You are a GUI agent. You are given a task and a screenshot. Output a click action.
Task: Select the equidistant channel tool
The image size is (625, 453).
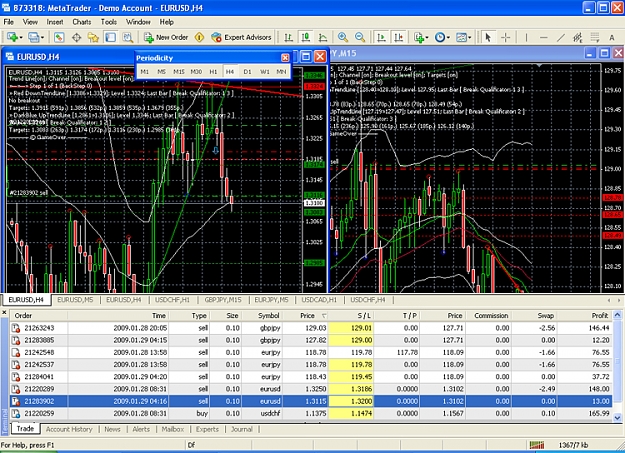click(578, 37)
